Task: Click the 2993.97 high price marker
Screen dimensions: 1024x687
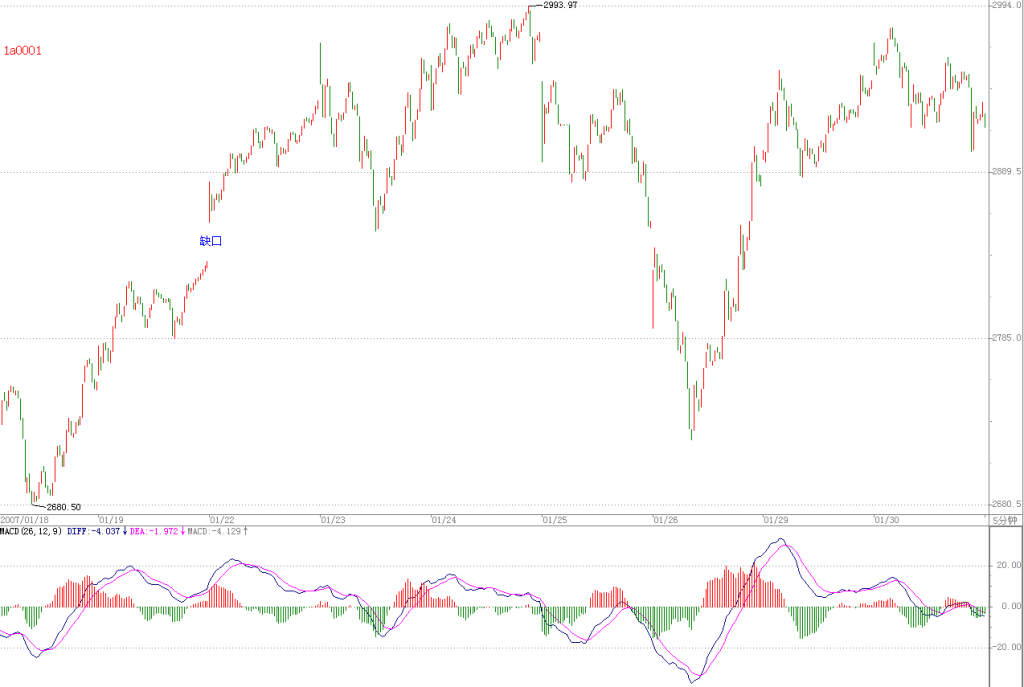Action: point(560,5)
